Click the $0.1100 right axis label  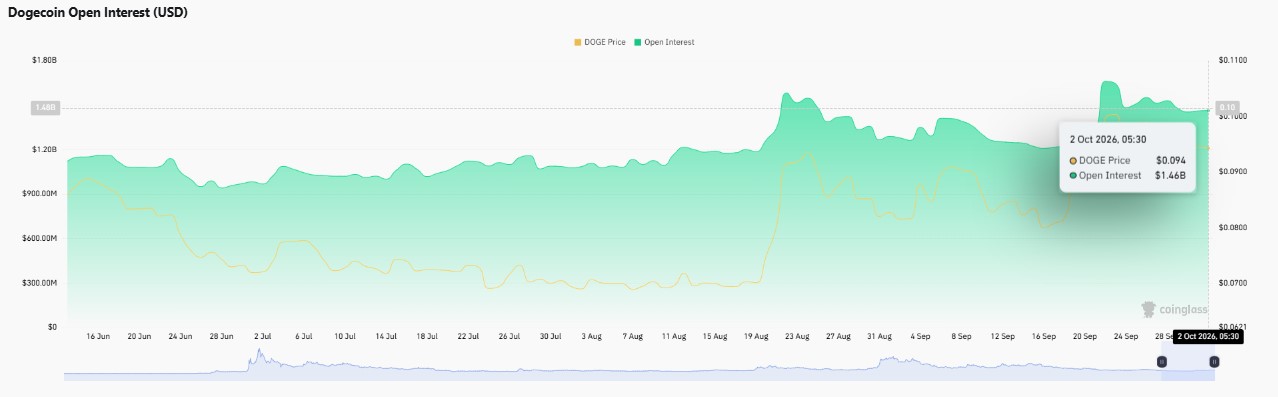[x=1232, y=60]
